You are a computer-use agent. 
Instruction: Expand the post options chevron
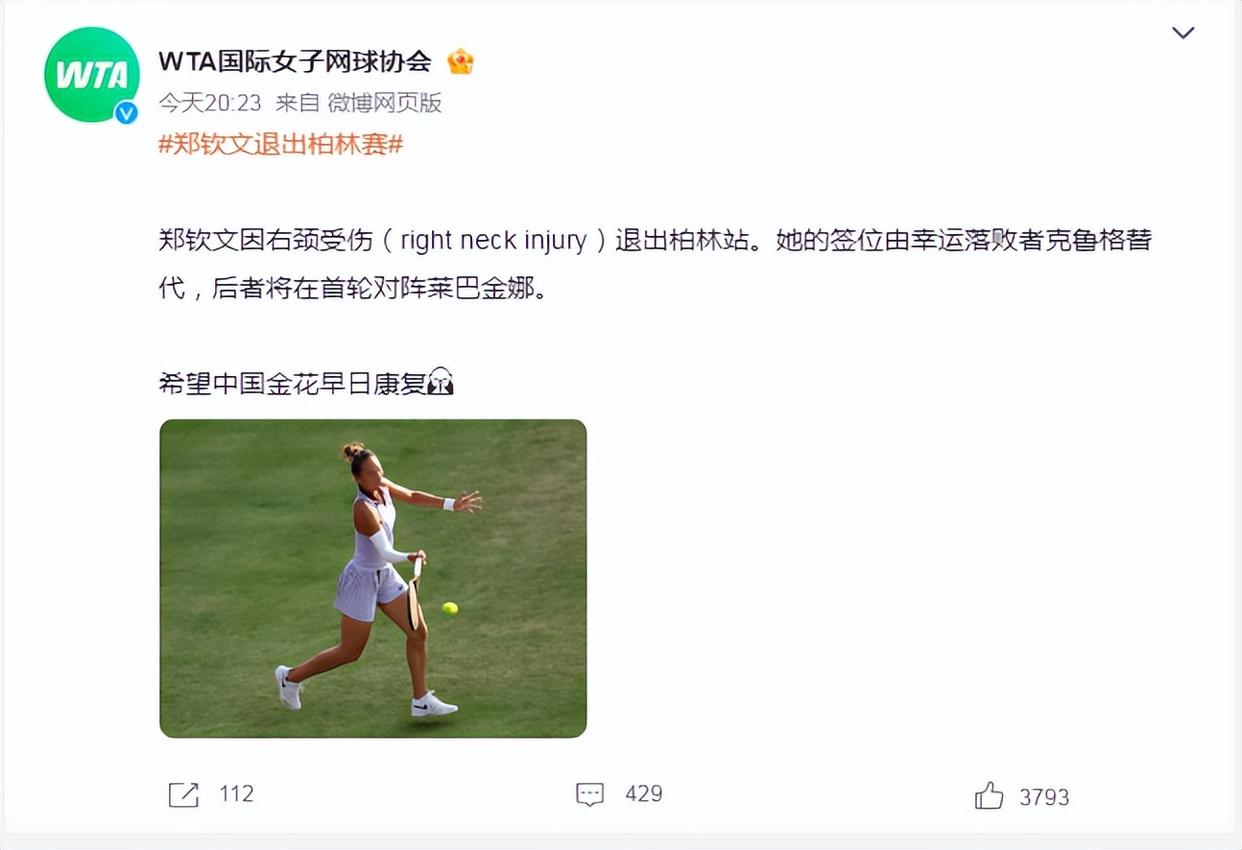click(1183, 33)
